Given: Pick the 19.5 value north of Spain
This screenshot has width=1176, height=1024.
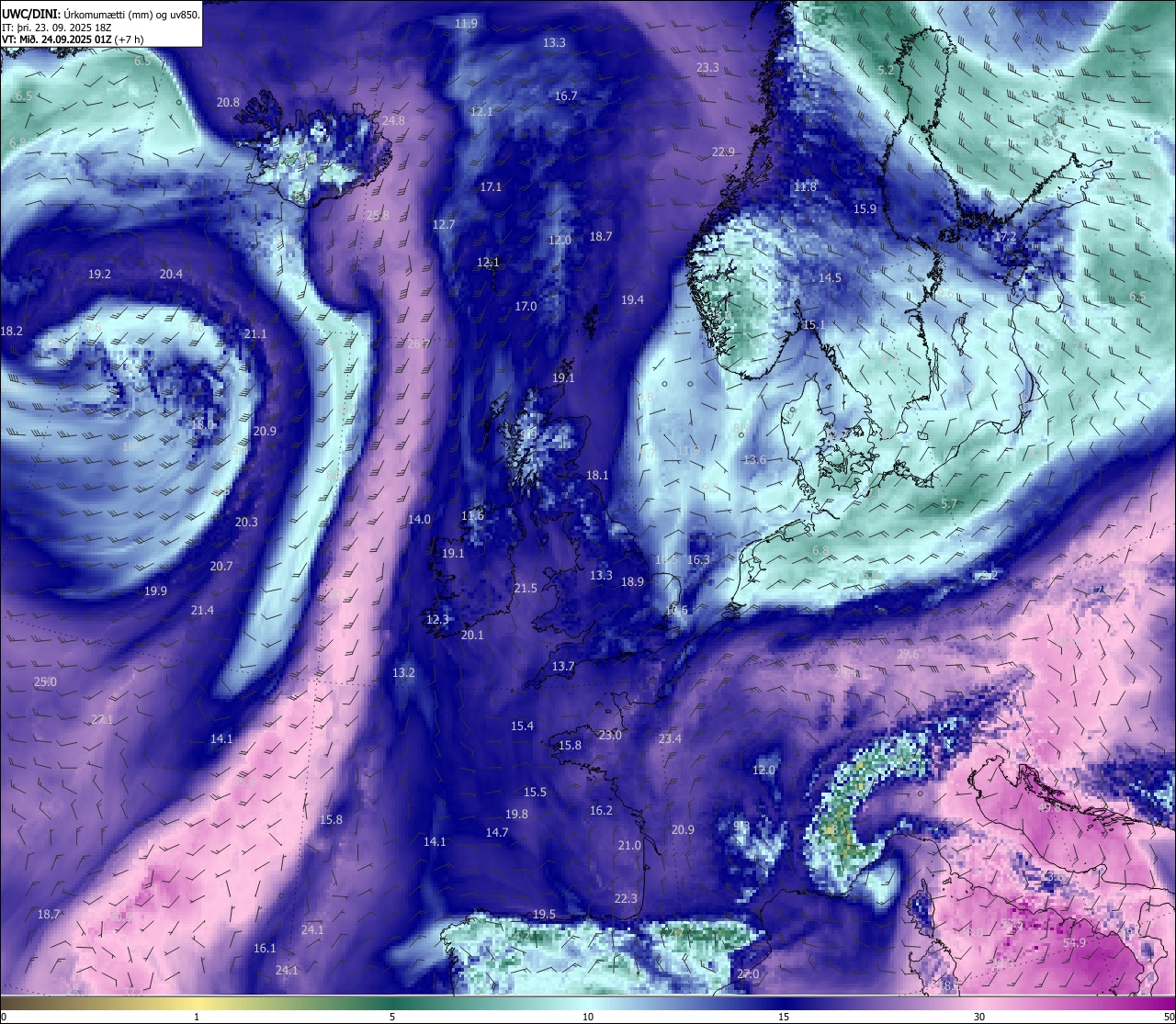Looking at the screenshot, I should (x=544, y=914).
